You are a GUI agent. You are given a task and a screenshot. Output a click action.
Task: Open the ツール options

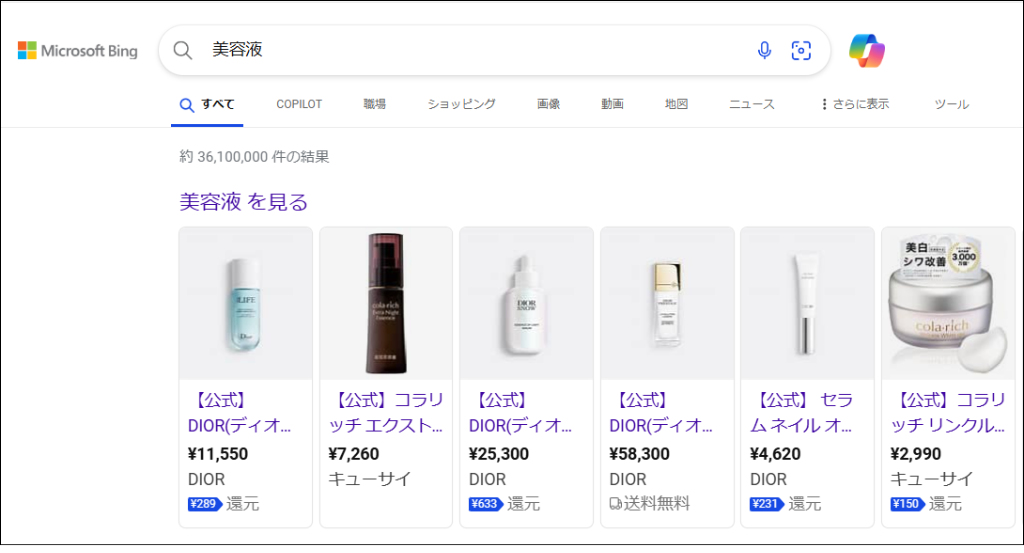point(952,104)
